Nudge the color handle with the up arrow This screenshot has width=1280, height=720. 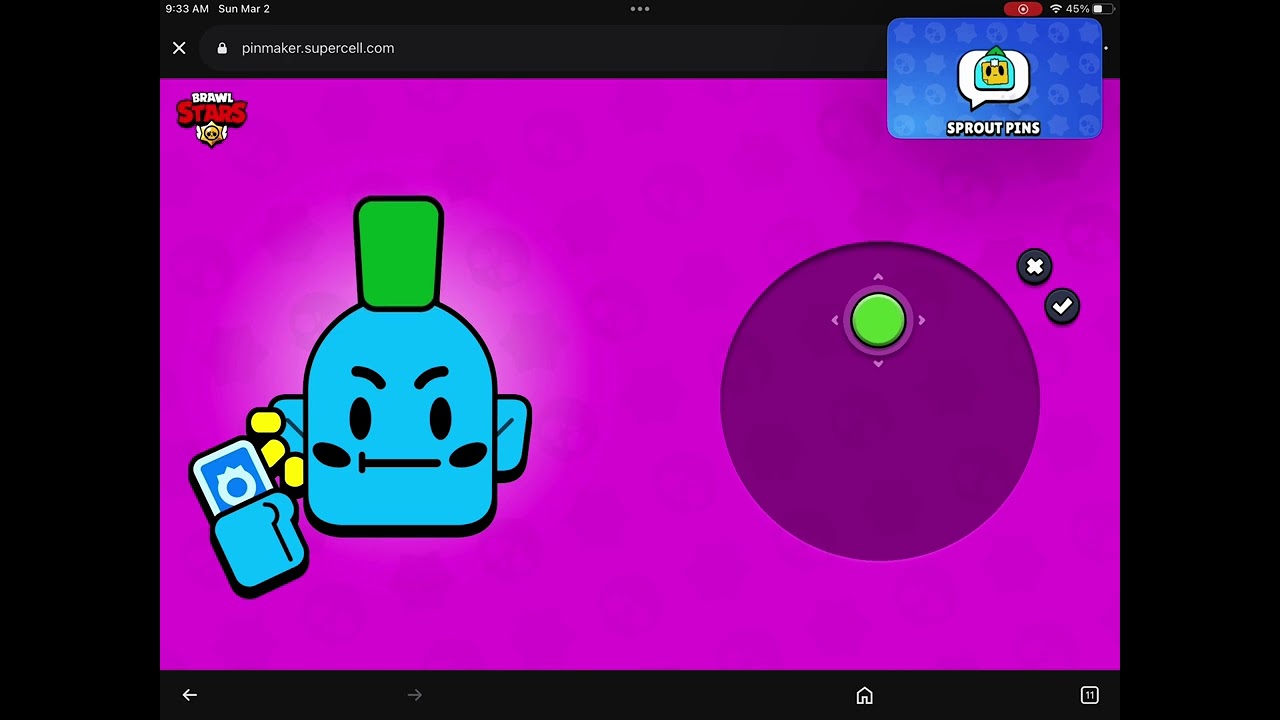878,277
